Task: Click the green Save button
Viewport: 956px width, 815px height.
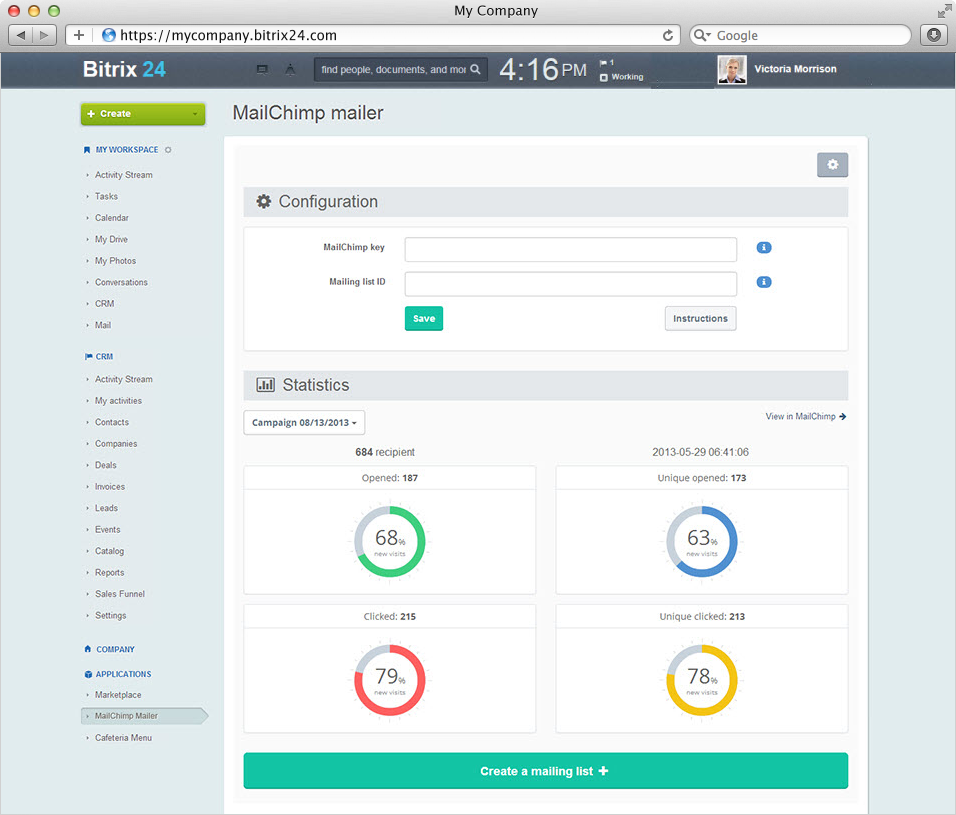Action: [x=424, y=318]
